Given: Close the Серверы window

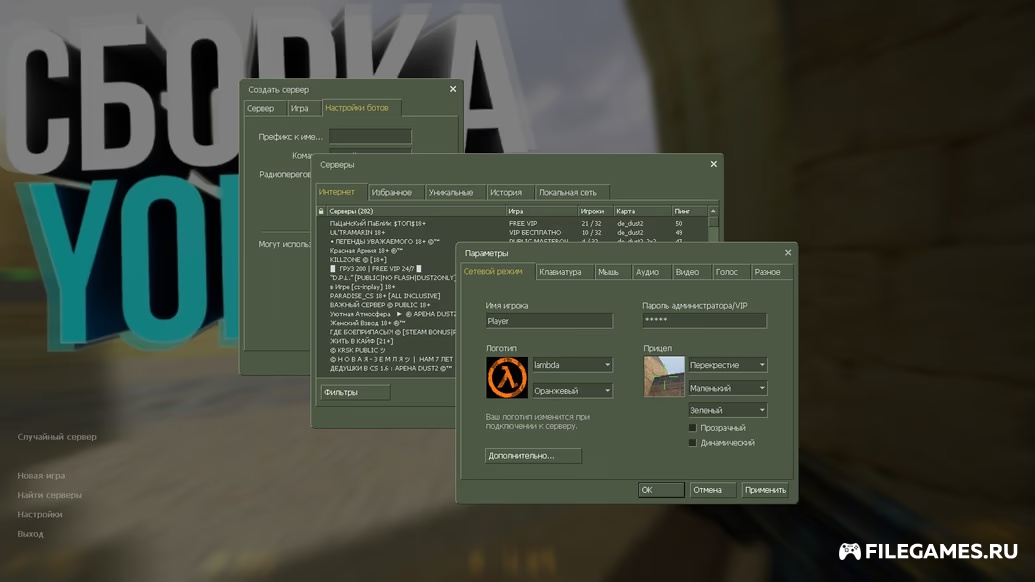Looking at the screenshot, I should click(x=714, y=164).
